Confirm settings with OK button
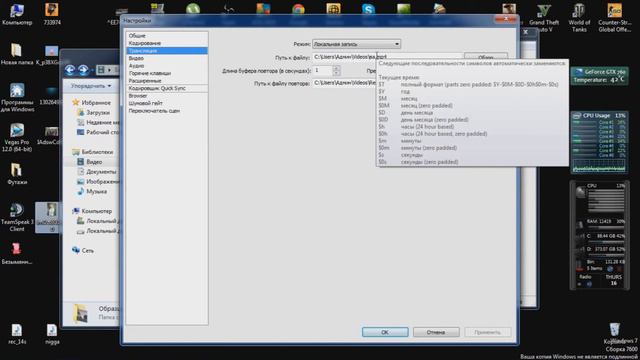This screenshot has height=360, width=640. pyautogui.click(x=385, y=332)
